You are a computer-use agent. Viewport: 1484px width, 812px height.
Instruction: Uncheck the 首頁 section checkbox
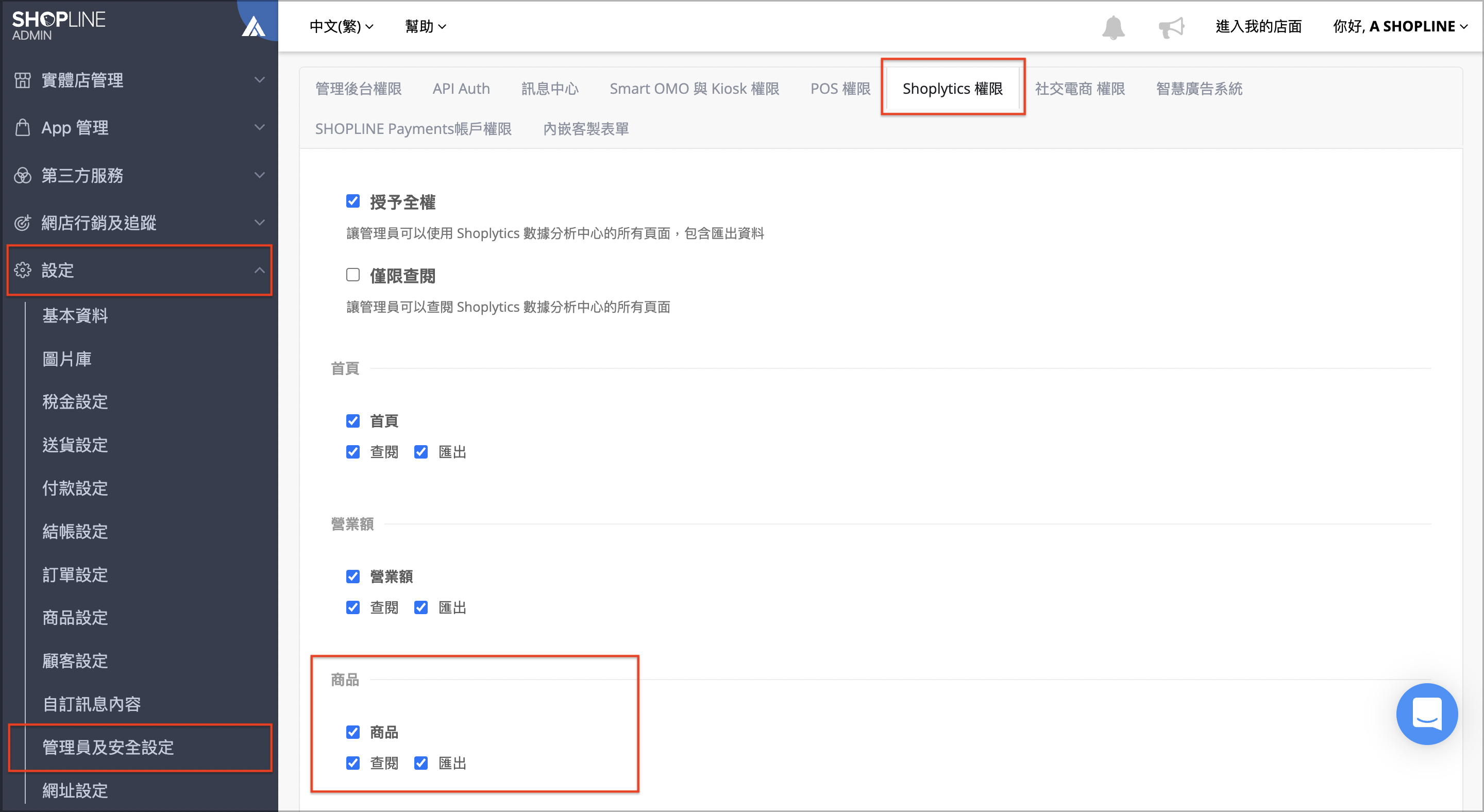[x=353, y=421]
